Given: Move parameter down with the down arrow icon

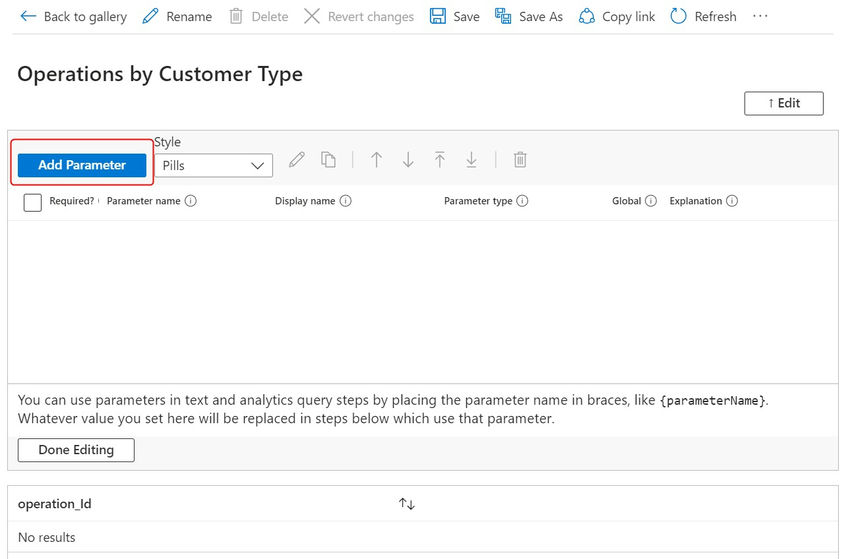Looking at the screenshot, I should coord(408,159).
